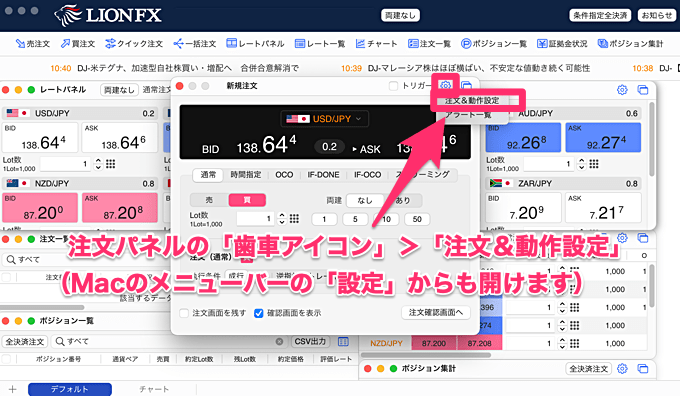Image resolution: width=680 pixels, height=396 pixels.
Task: Open 証拠金状況 margin status
Action: click(x=562, y=44)
